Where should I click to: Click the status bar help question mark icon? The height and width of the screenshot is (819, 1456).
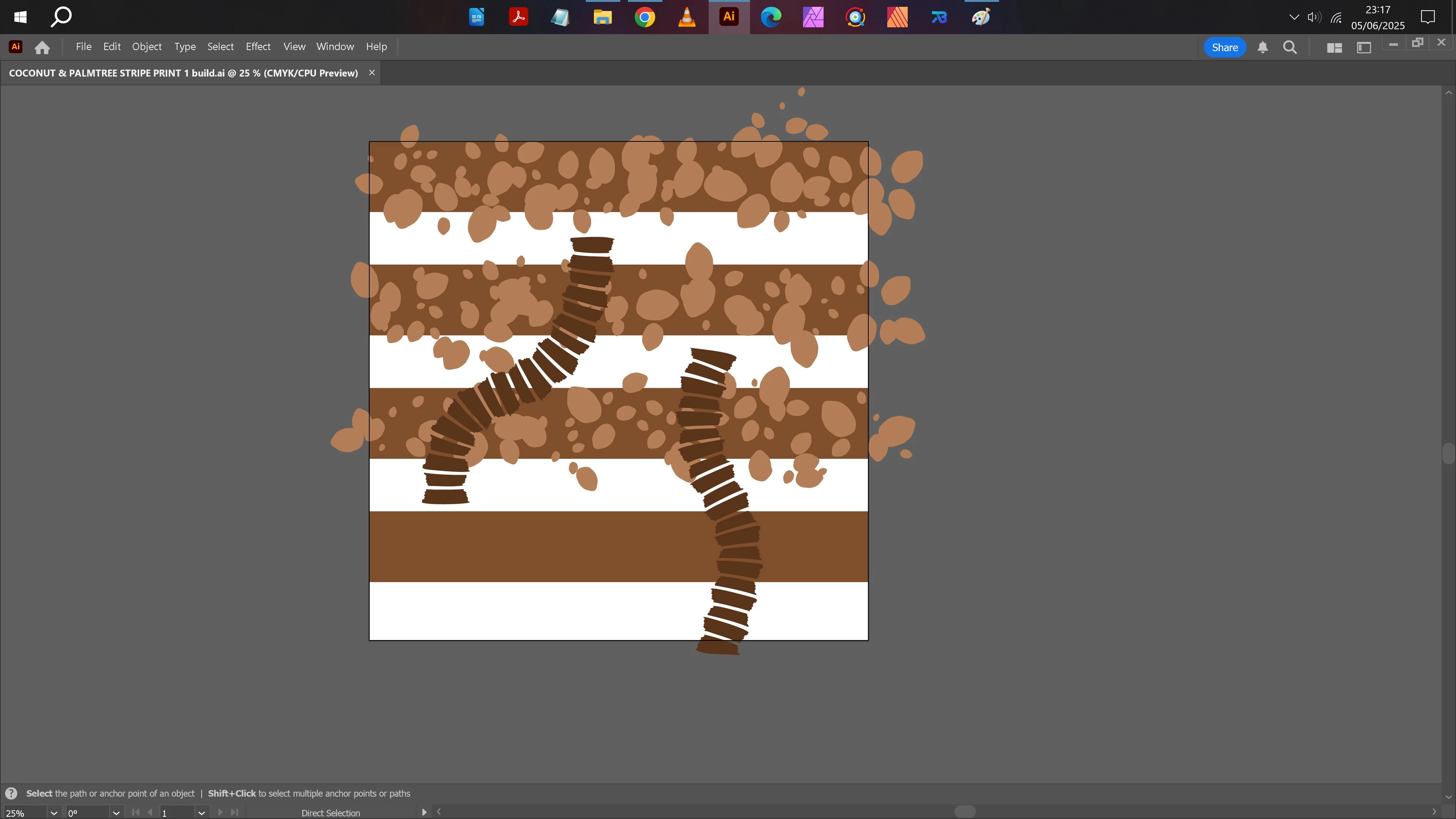pos(11,793)
